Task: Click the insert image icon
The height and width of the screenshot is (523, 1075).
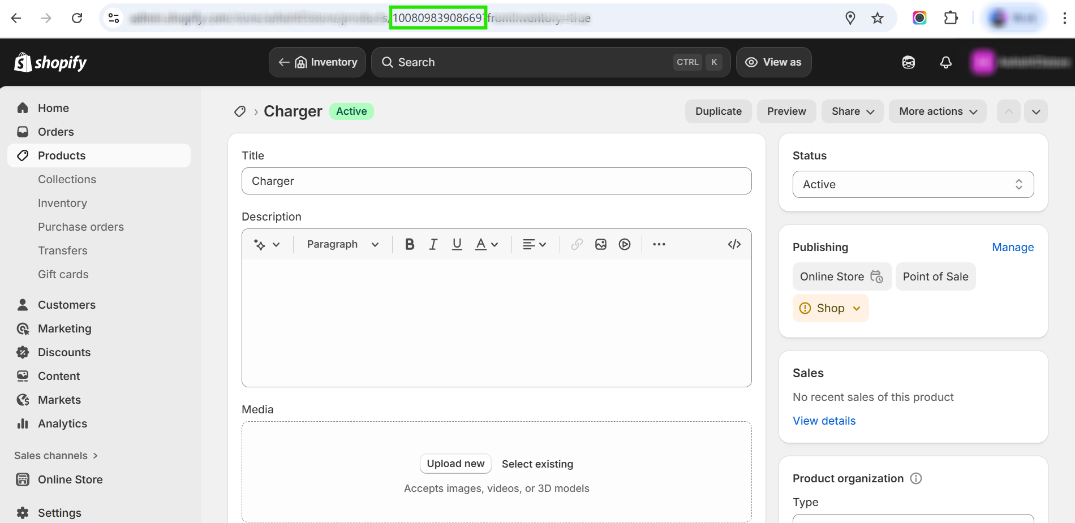Action: (x=601, y=244)
